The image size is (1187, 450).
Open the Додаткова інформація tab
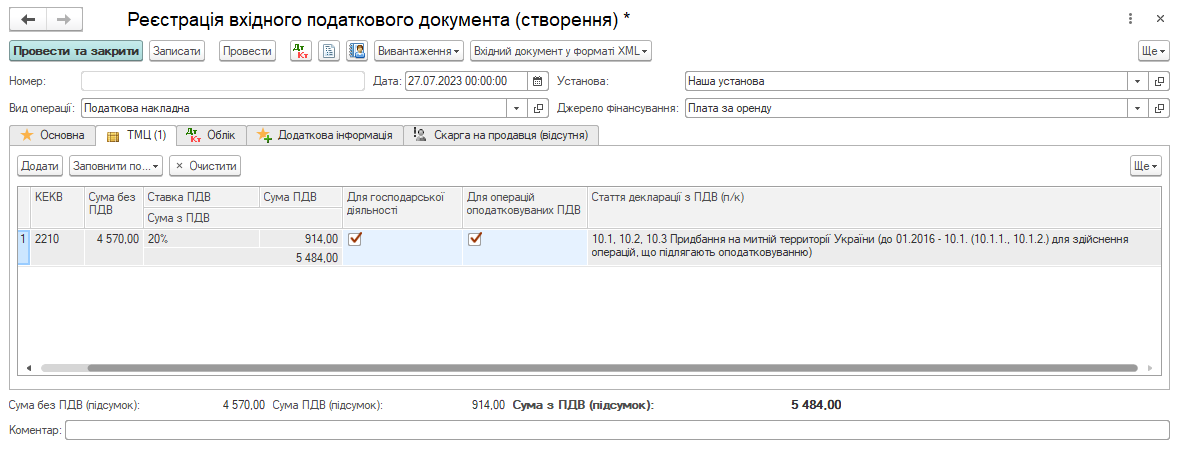tap(325, 135)
